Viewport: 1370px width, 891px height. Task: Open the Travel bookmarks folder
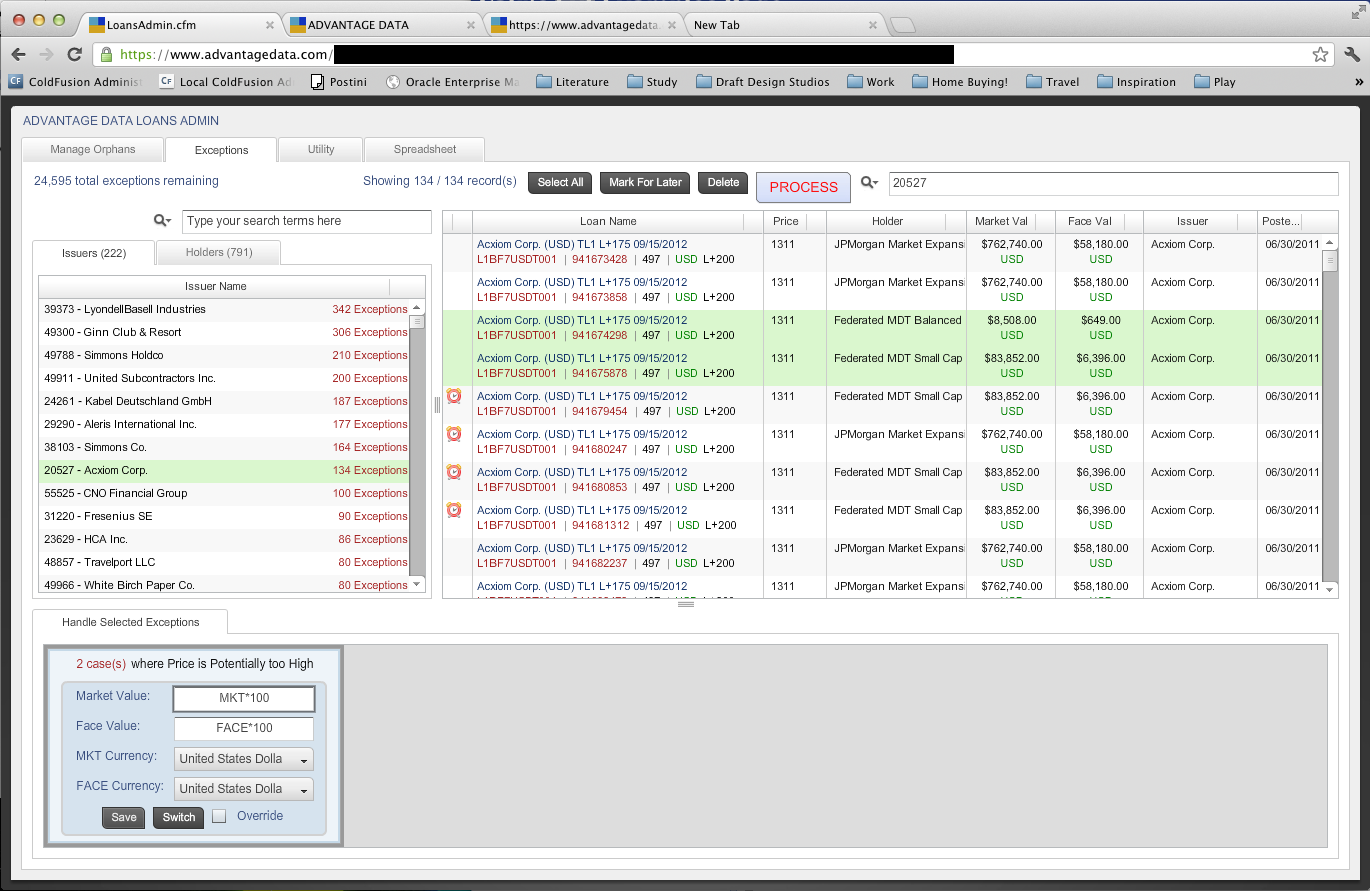click(x=1052, y=82)
